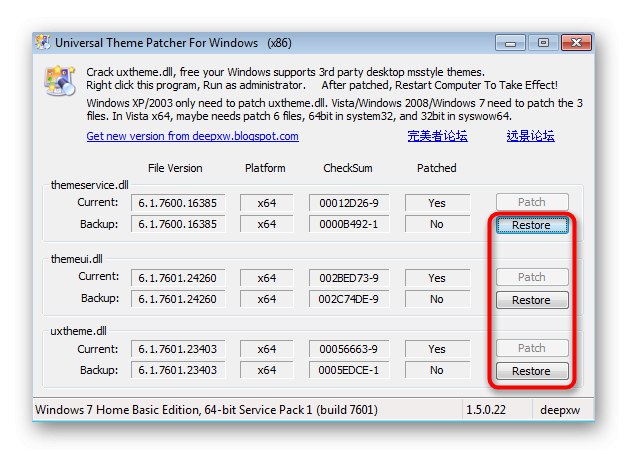627x454 pixels.
Task: Maximize the Universal Theme Patcher window
Action: pyautogui.click(x=543, y=43)
